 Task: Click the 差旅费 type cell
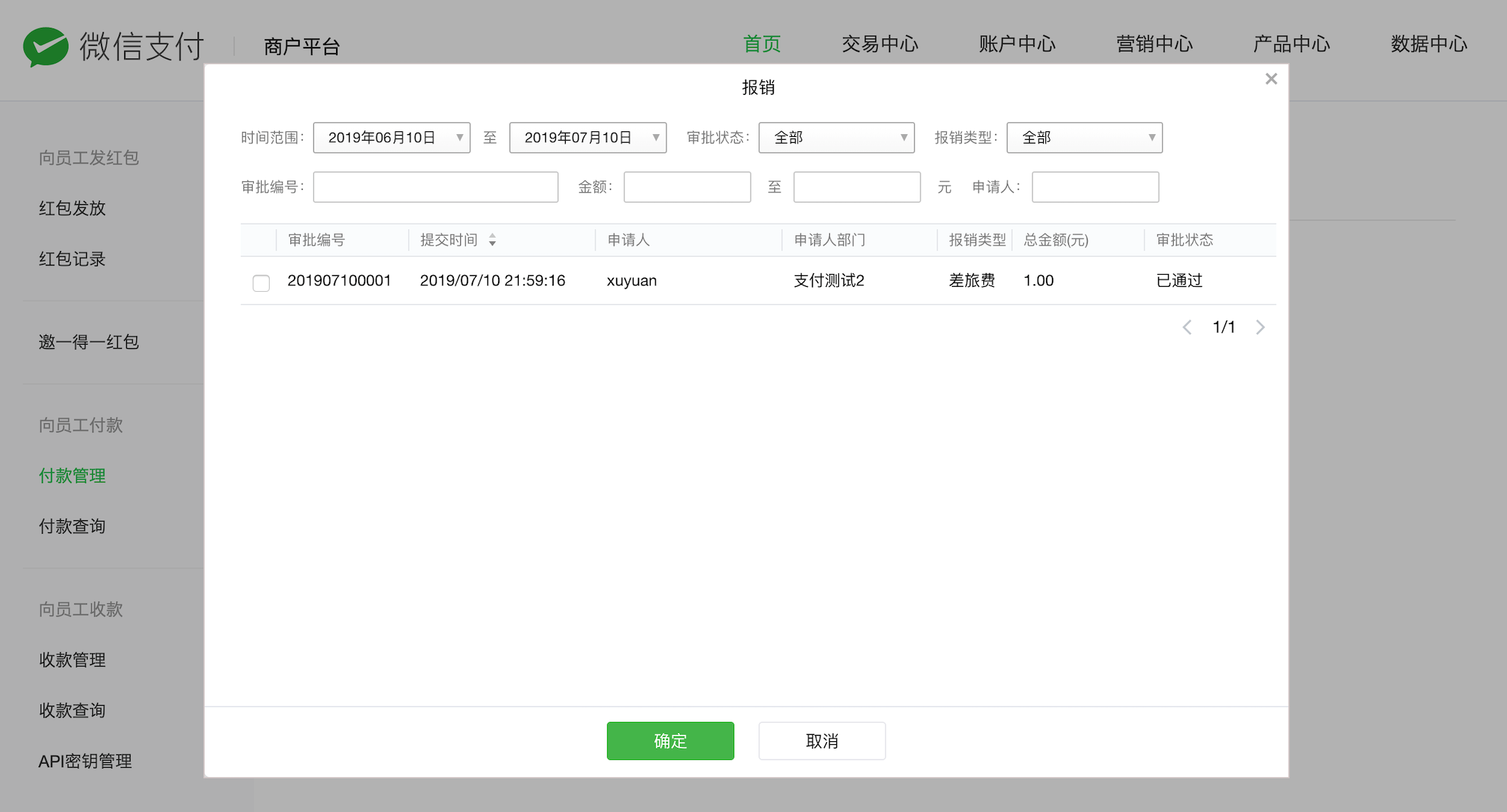[972, 280]
